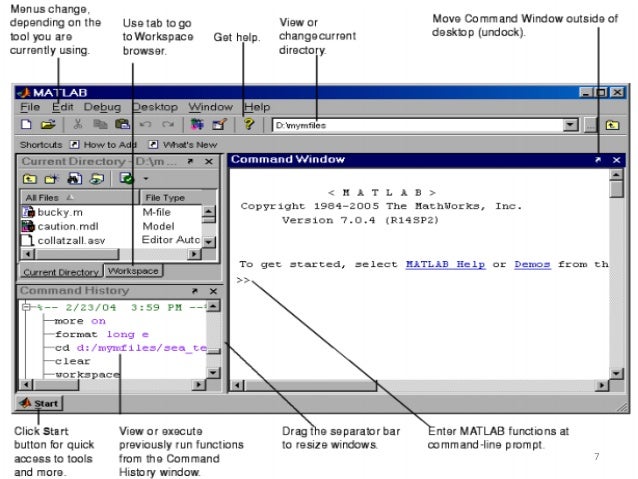638x479 pixels.
Task: Undock the Current Directory panel
Action: pyautogui.click(x=190, y=162)
